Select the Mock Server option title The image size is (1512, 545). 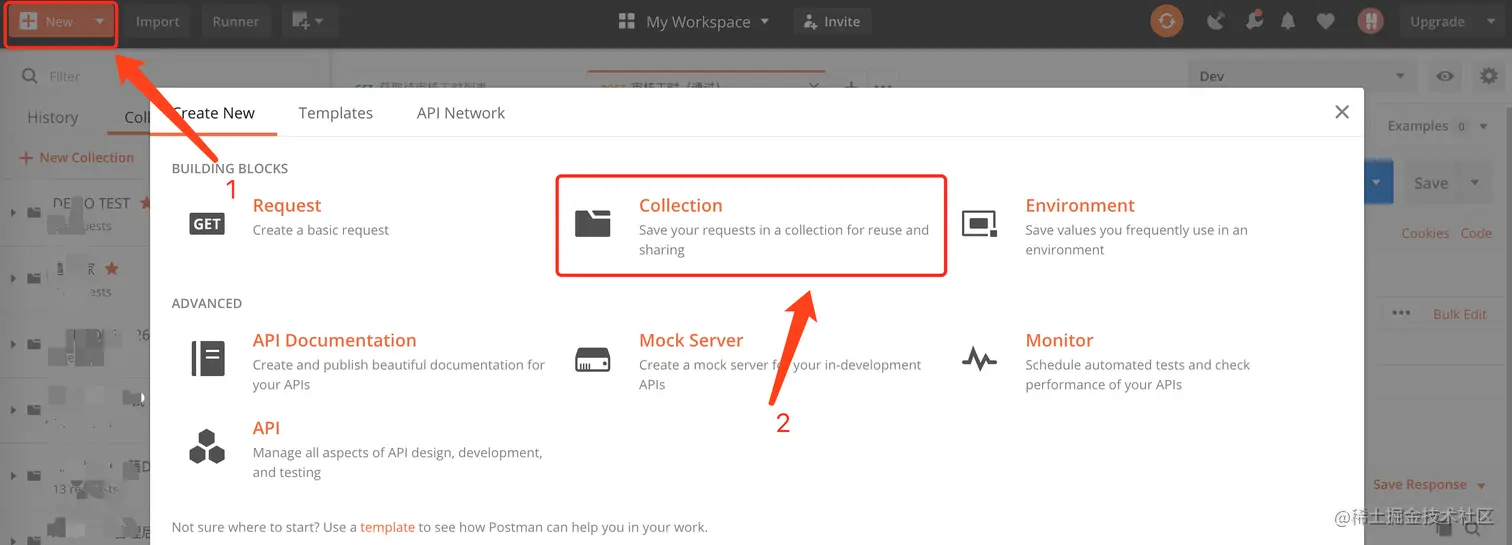point(691,340)
